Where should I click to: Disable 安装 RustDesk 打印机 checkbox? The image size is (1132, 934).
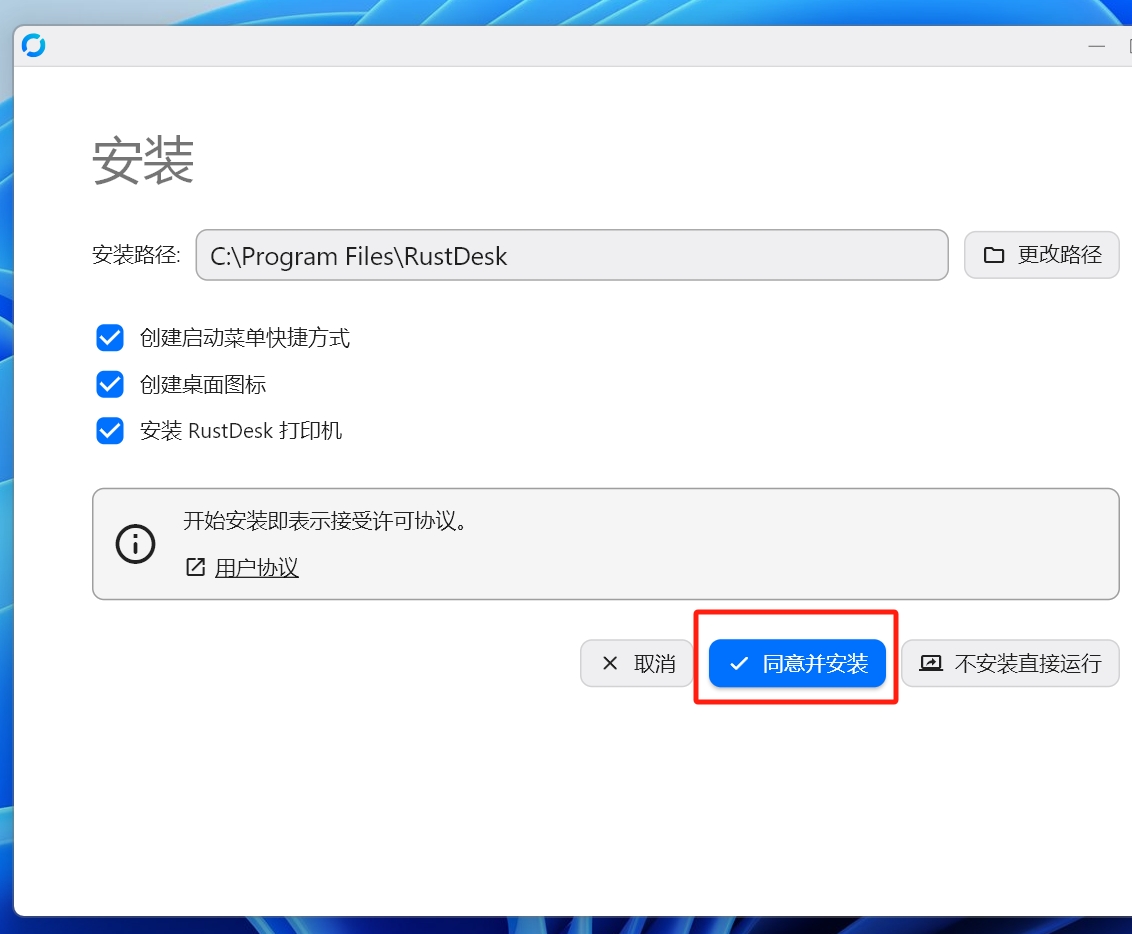110,431
